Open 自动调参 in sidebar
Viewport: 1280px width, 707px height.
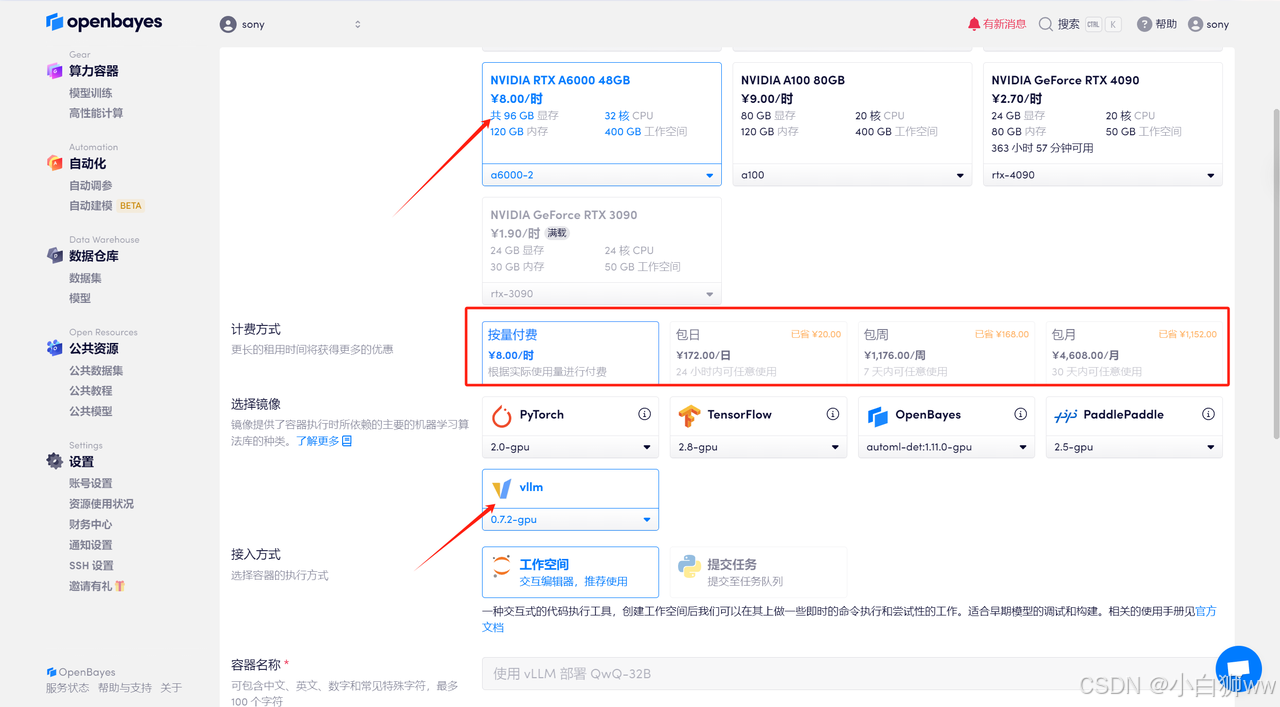(90, 185)
